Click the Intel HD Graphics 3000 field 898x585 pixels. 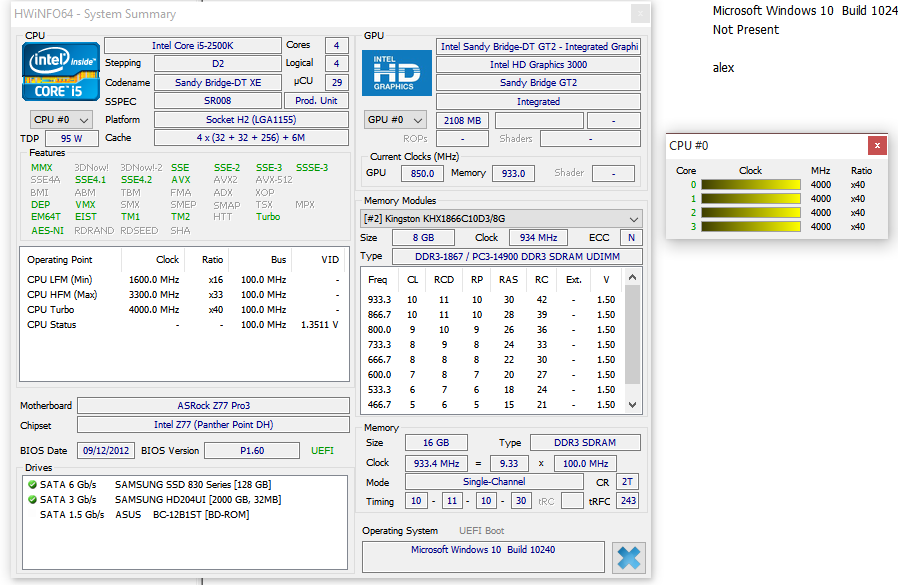coord(538,65)
